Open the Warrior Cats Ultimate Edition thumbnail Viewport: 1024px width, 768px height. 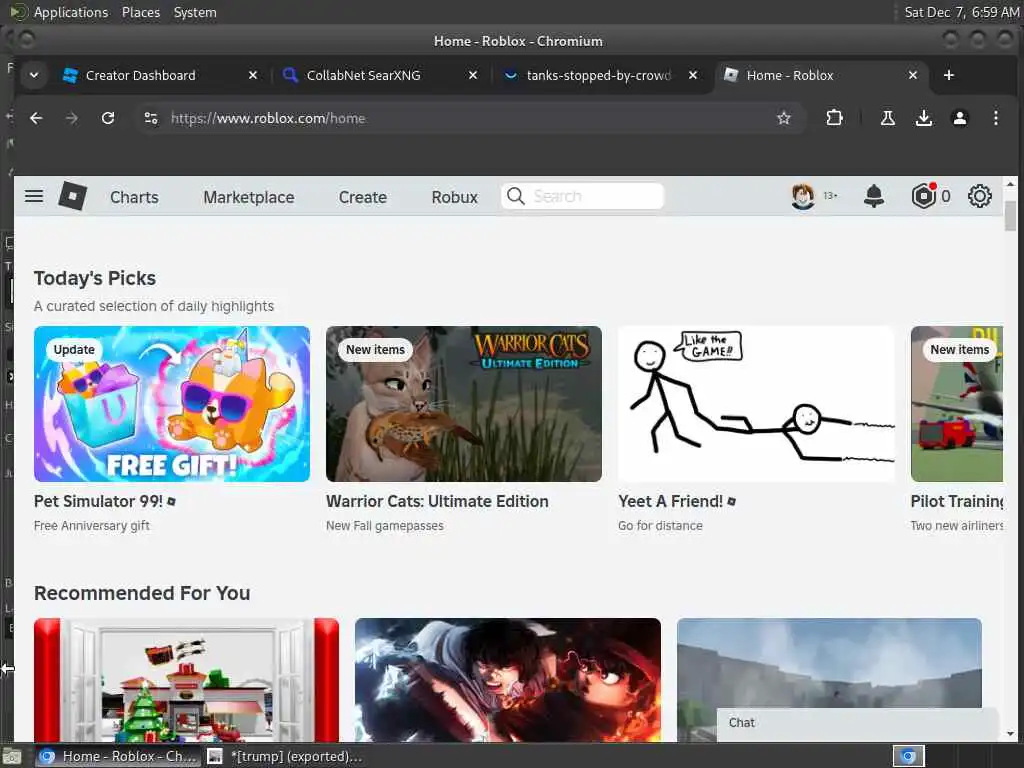[x=464, y=404]
